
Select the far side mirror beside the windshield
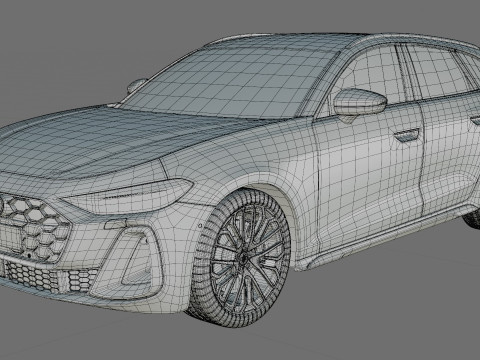pos(136,85)
